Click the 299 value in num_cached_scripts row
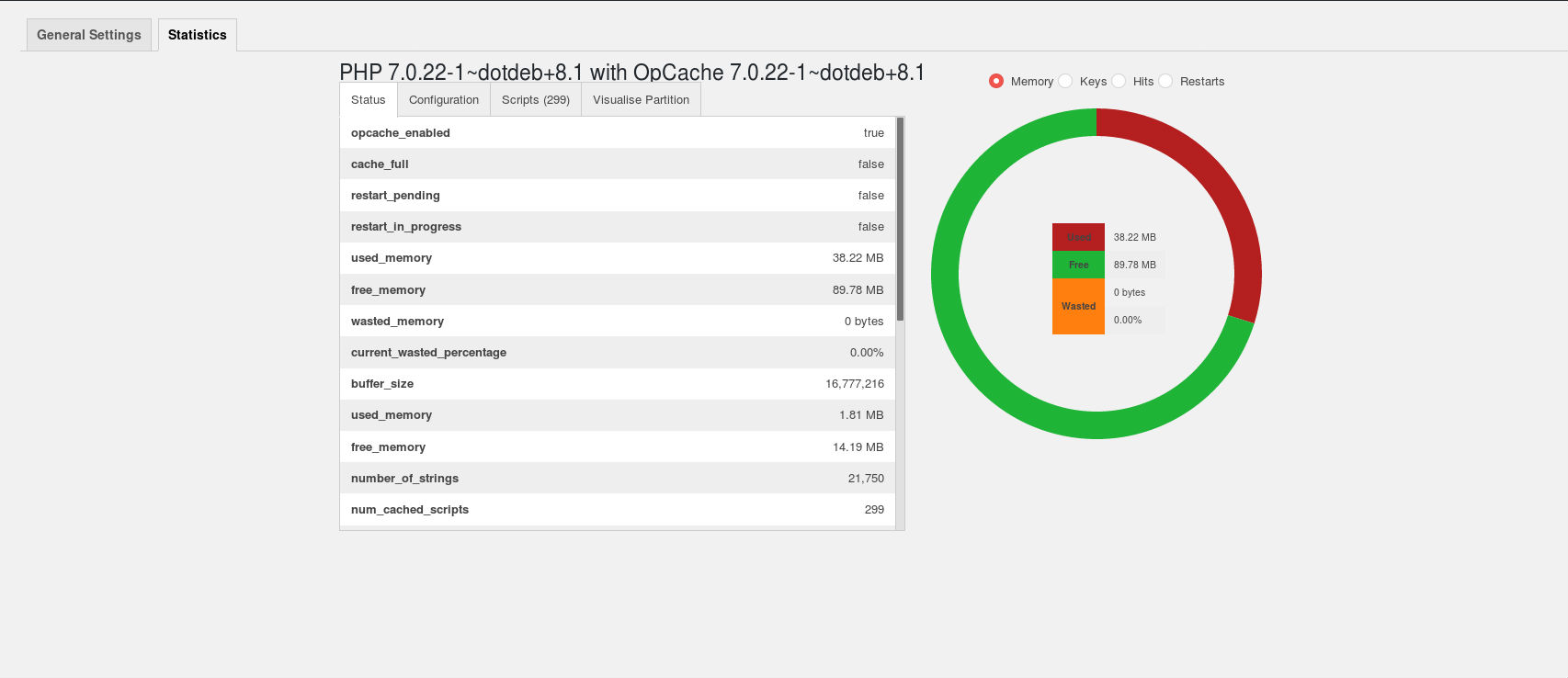This screenshot has height=678, width=1568. coord(874,510)
